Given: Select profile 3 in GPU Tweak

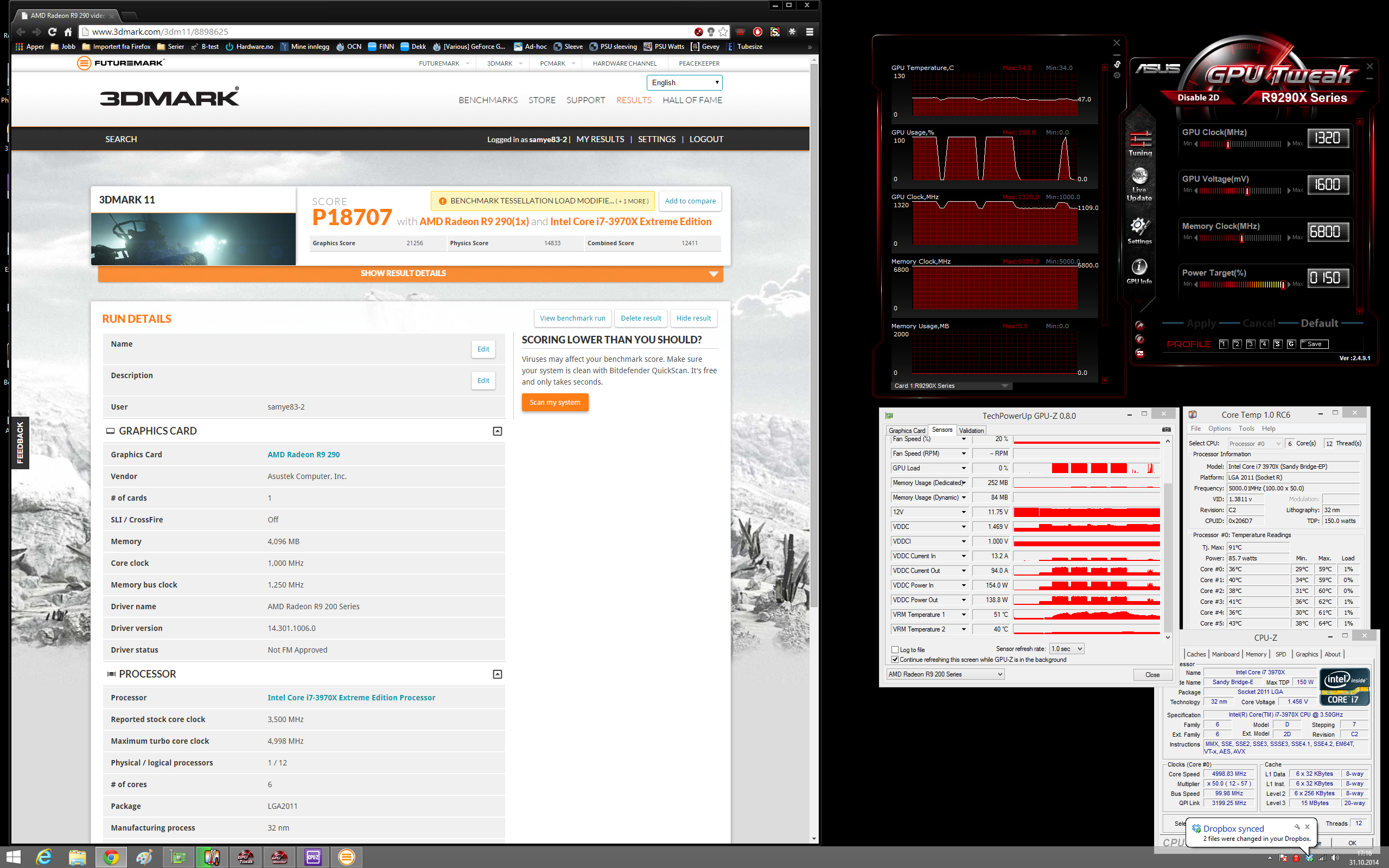Looking at the screenshot, I should click(1250, 344).
